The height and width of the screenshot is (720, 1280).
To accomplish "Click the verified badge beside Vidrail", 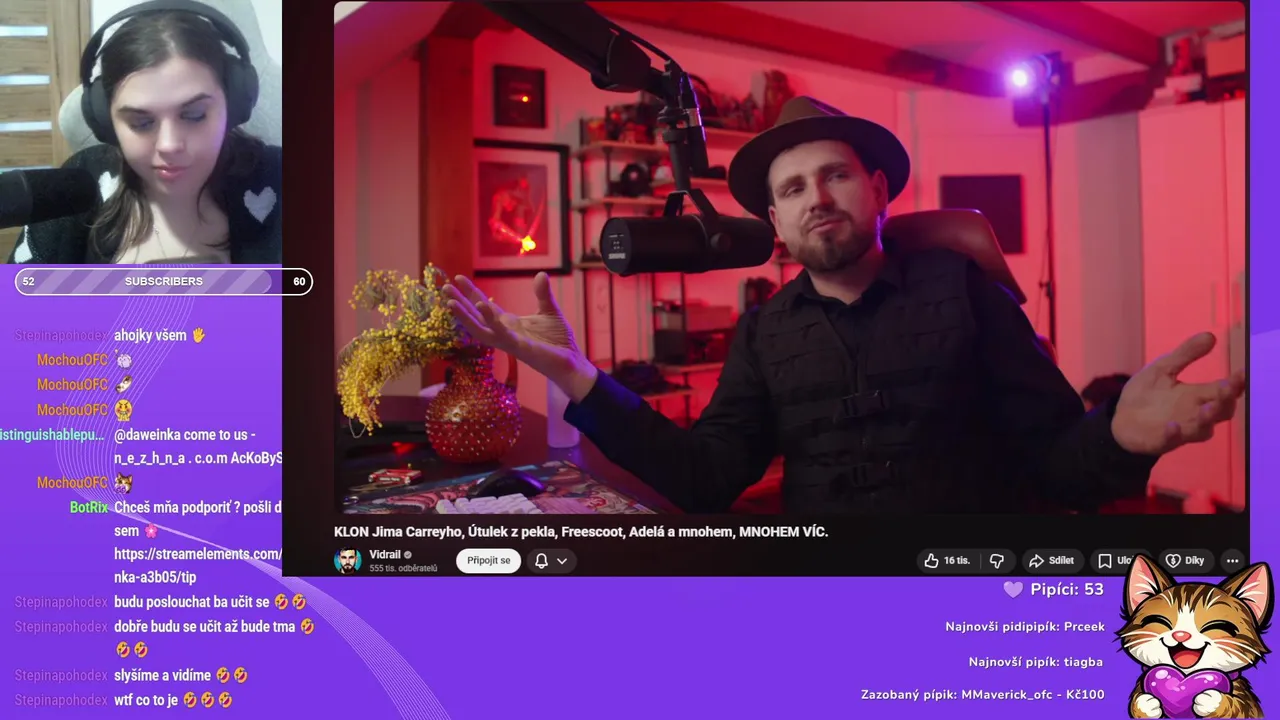I will pyautogui.click(x=408, y=555).
